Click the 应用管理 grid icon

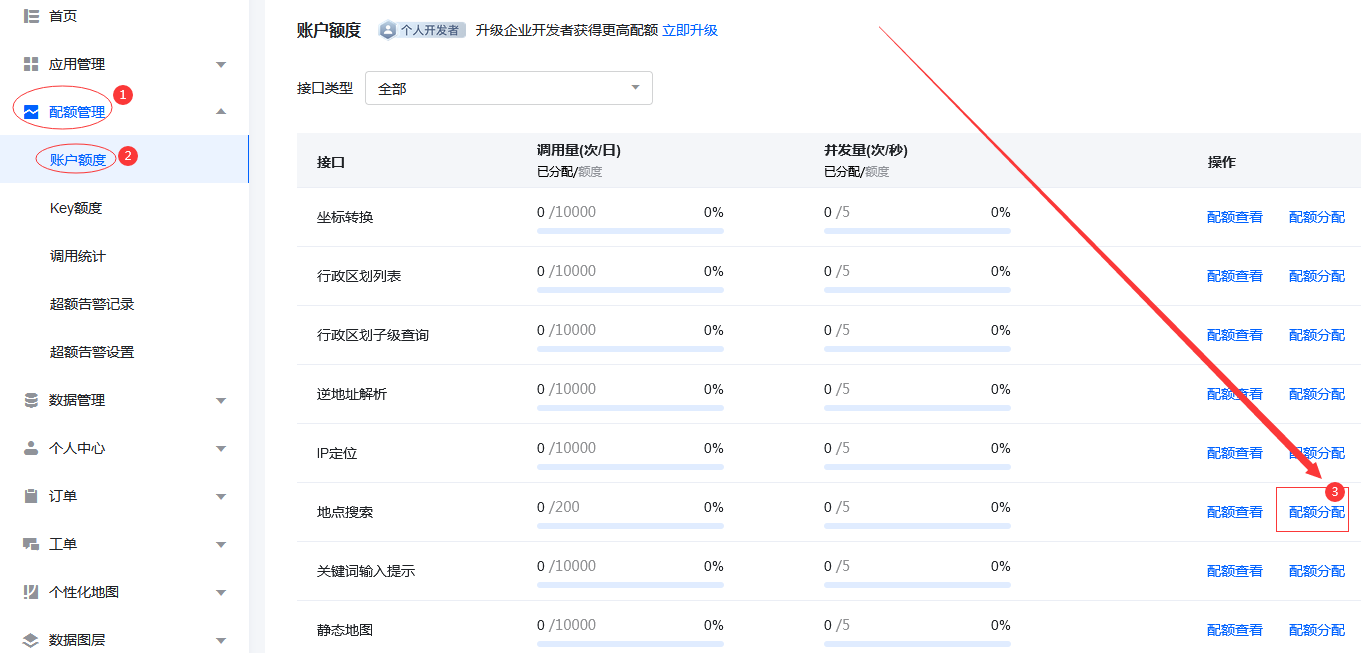(31, 64)
